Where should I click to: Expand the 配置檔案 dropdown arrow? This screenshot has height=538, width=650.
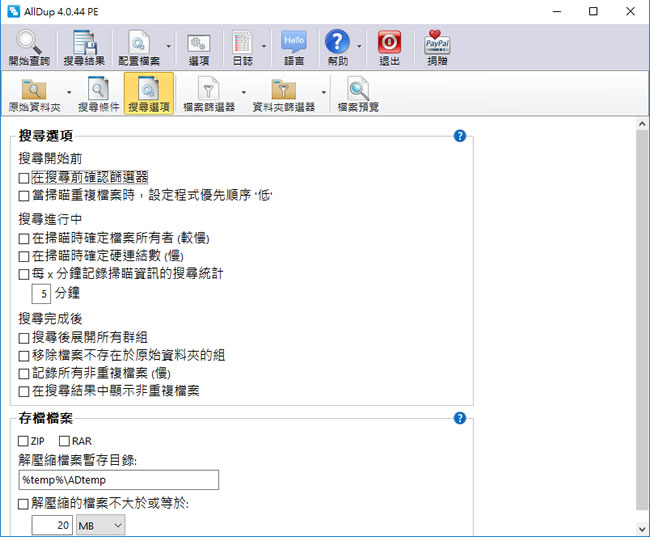pos(168,46)
